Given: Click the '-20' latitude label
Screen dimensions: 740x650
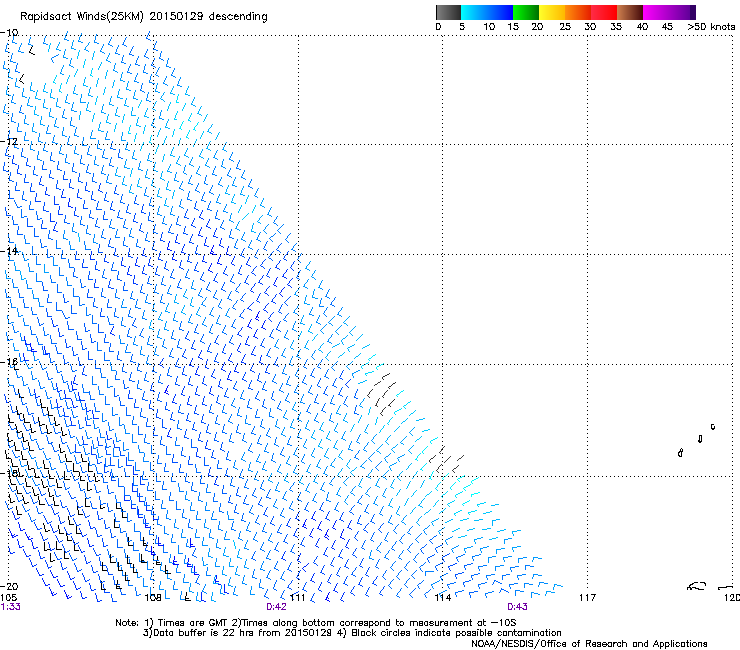Looking at the screenshot, I should coord(9,586).
